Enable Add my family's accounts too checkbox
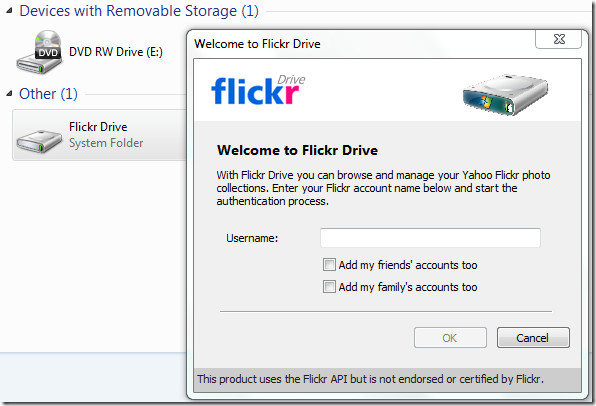596x406 pixels. pos(329,287)
